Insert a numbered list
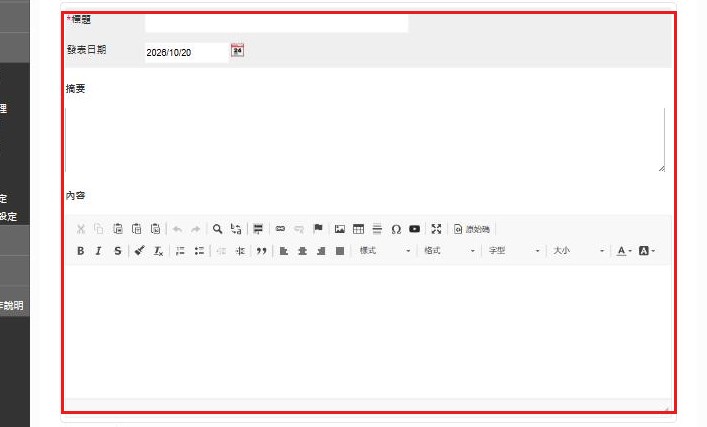This screenshot has height=427, width=707. coord(180,251)
